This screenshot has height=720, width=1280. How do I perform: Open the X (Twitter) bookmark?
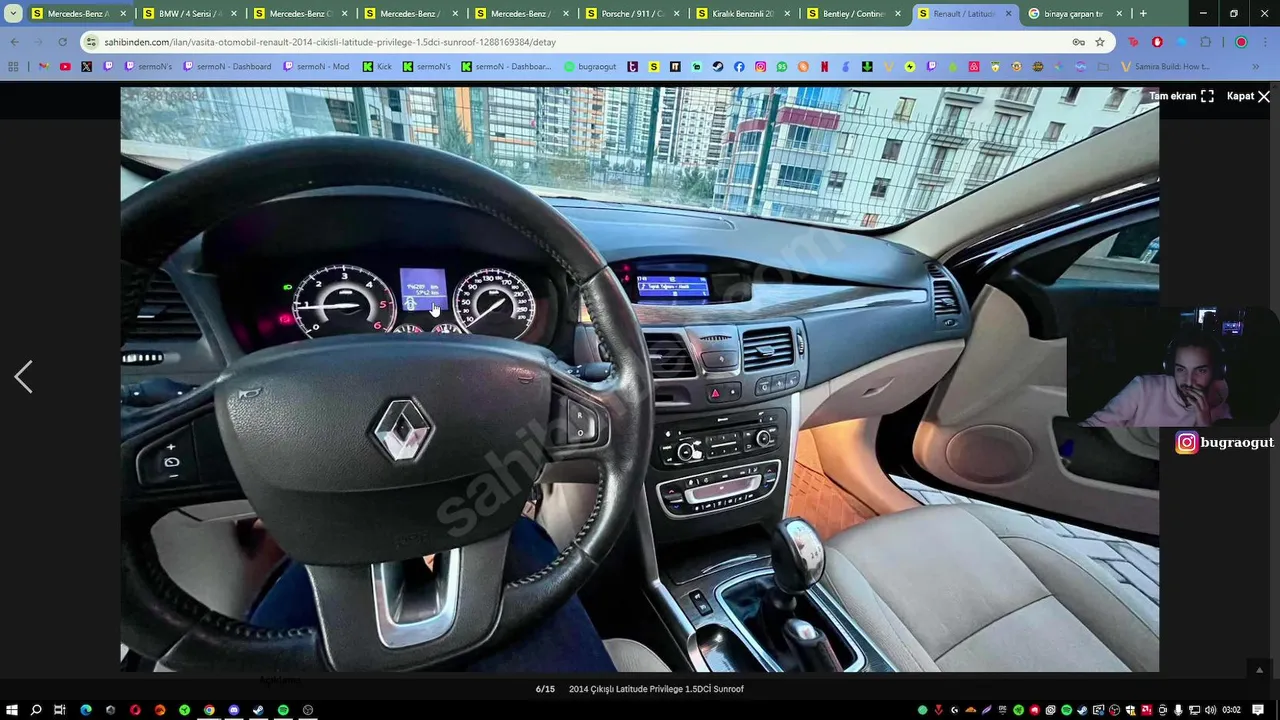click(86, 67)
